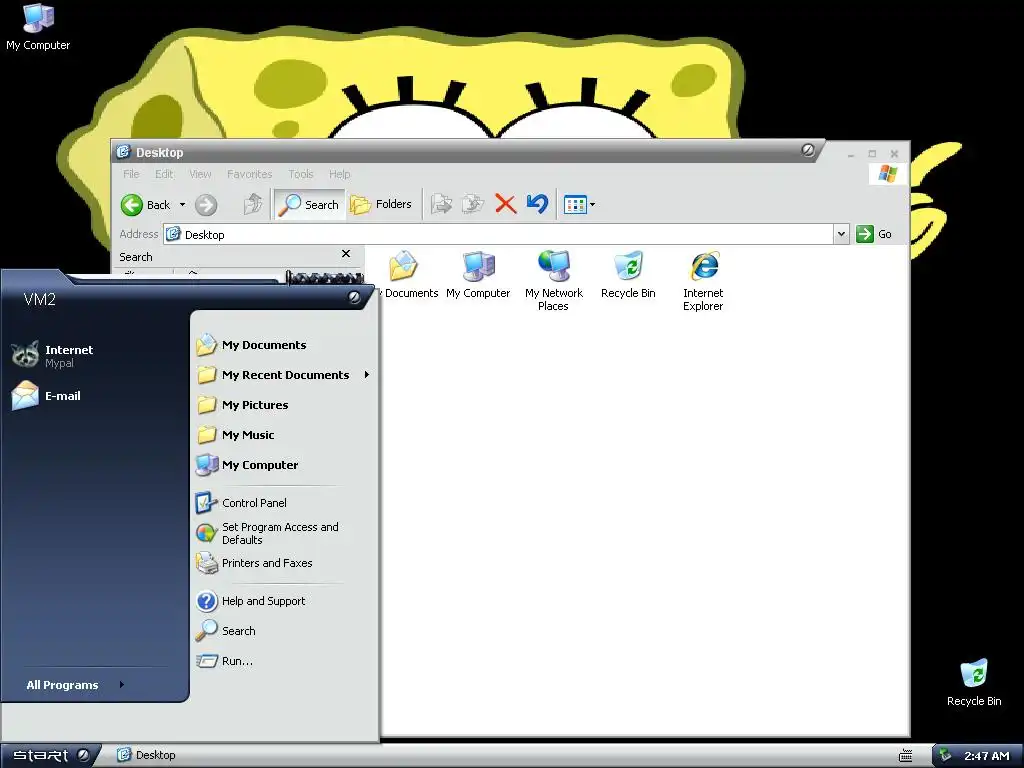
Task: Expand the Address bar dropdown arrow
Action: pos(841,234)
